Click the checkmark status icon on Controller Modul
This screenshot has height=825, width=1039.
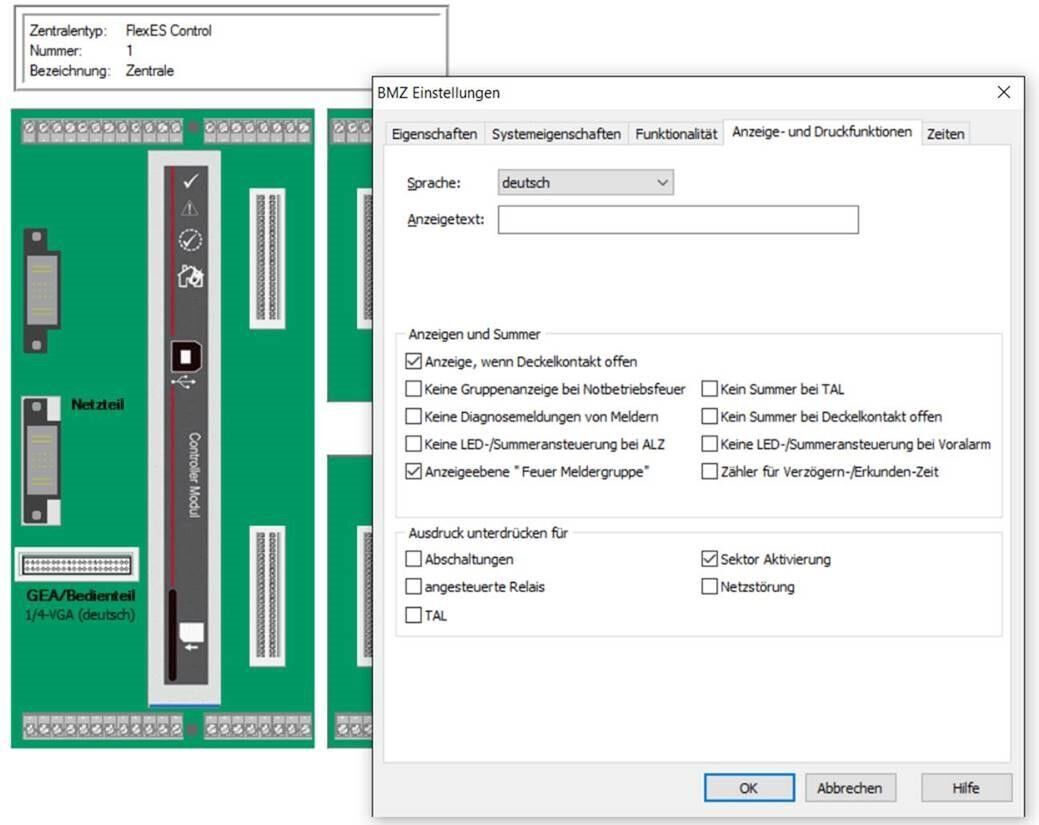[191, 180]
